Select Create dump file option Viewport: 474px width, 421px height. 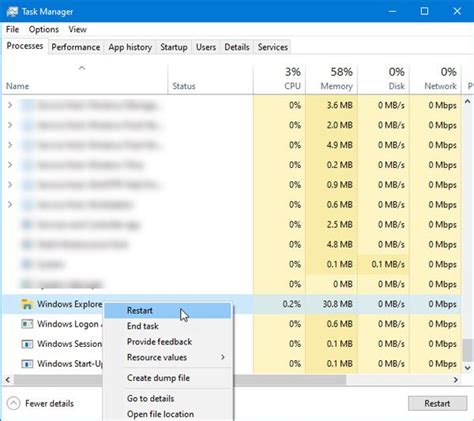[x=158, y=378]
